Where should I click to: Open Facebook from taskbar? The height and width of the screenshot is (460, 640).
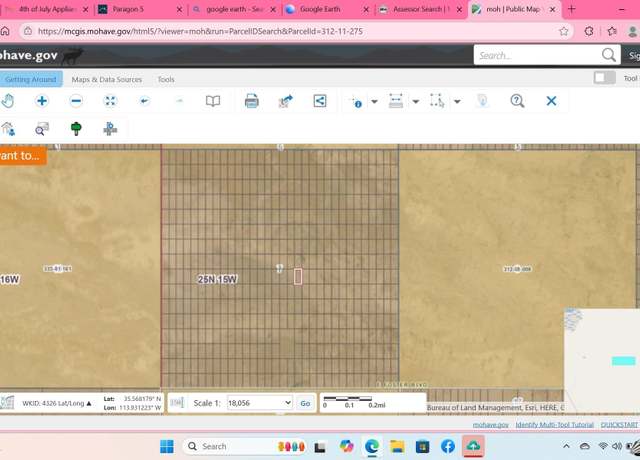448,446
